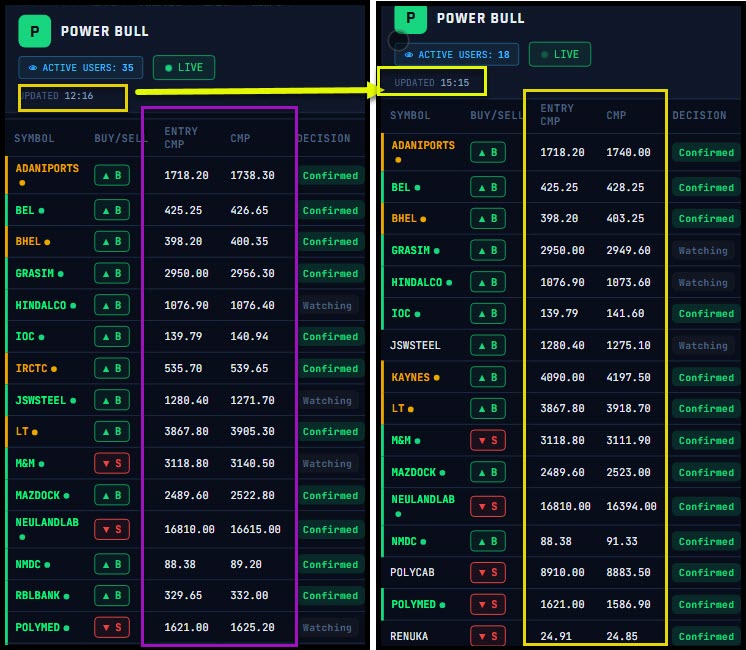The width and height of the screenshot is (746, 650).
Task: Click the S sell badge for POLYMED, left panel
Action: (x=112, y=627)
